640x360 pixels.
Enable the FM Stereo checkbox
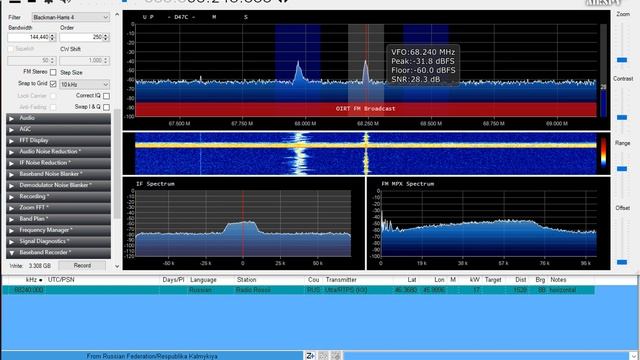pos(53,72)
